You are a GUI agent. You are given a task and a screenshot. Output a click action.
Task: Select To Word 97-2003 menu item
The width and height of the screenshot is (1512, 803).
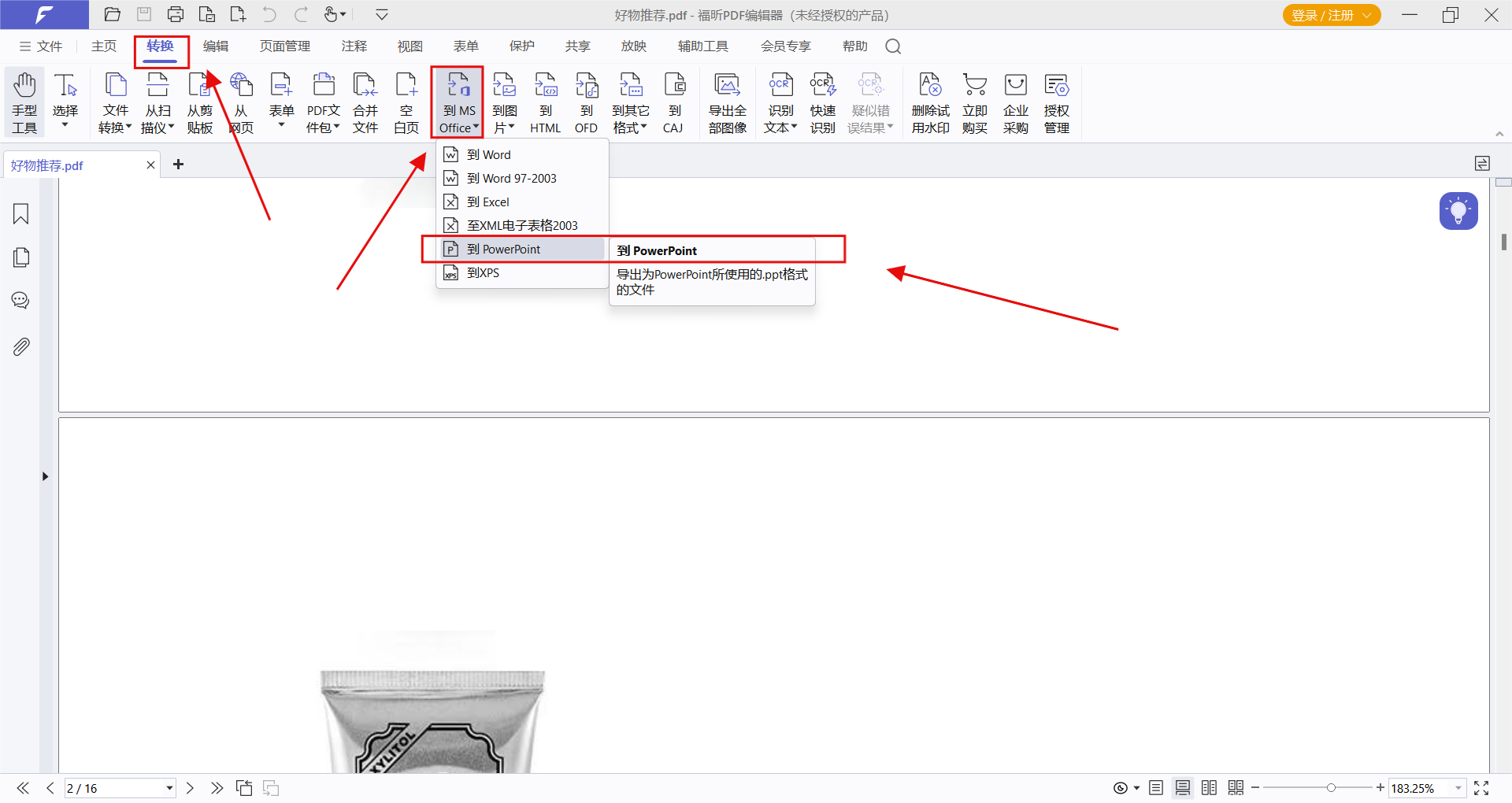click(522, 179)
